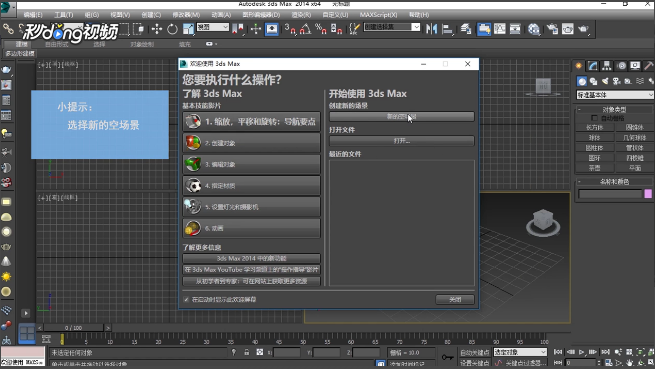Screen dimensions: 655x369
Task: Click the Render Production teapot icon
Action: (x=583, y=29)
